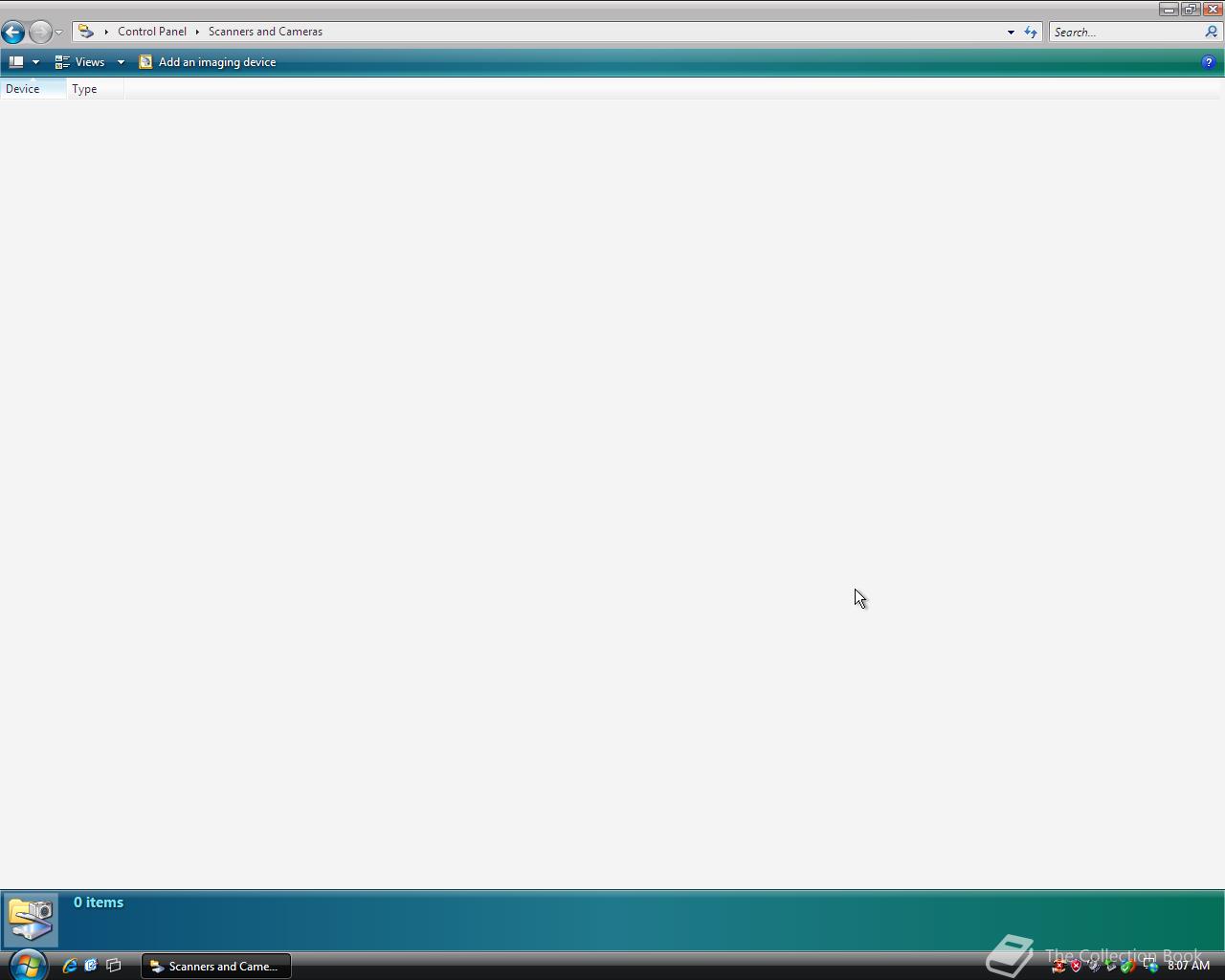Viewport: 1225px width, 980px height.
Task: Expand the Organize dropdown arrow
Action: (35, 62)
